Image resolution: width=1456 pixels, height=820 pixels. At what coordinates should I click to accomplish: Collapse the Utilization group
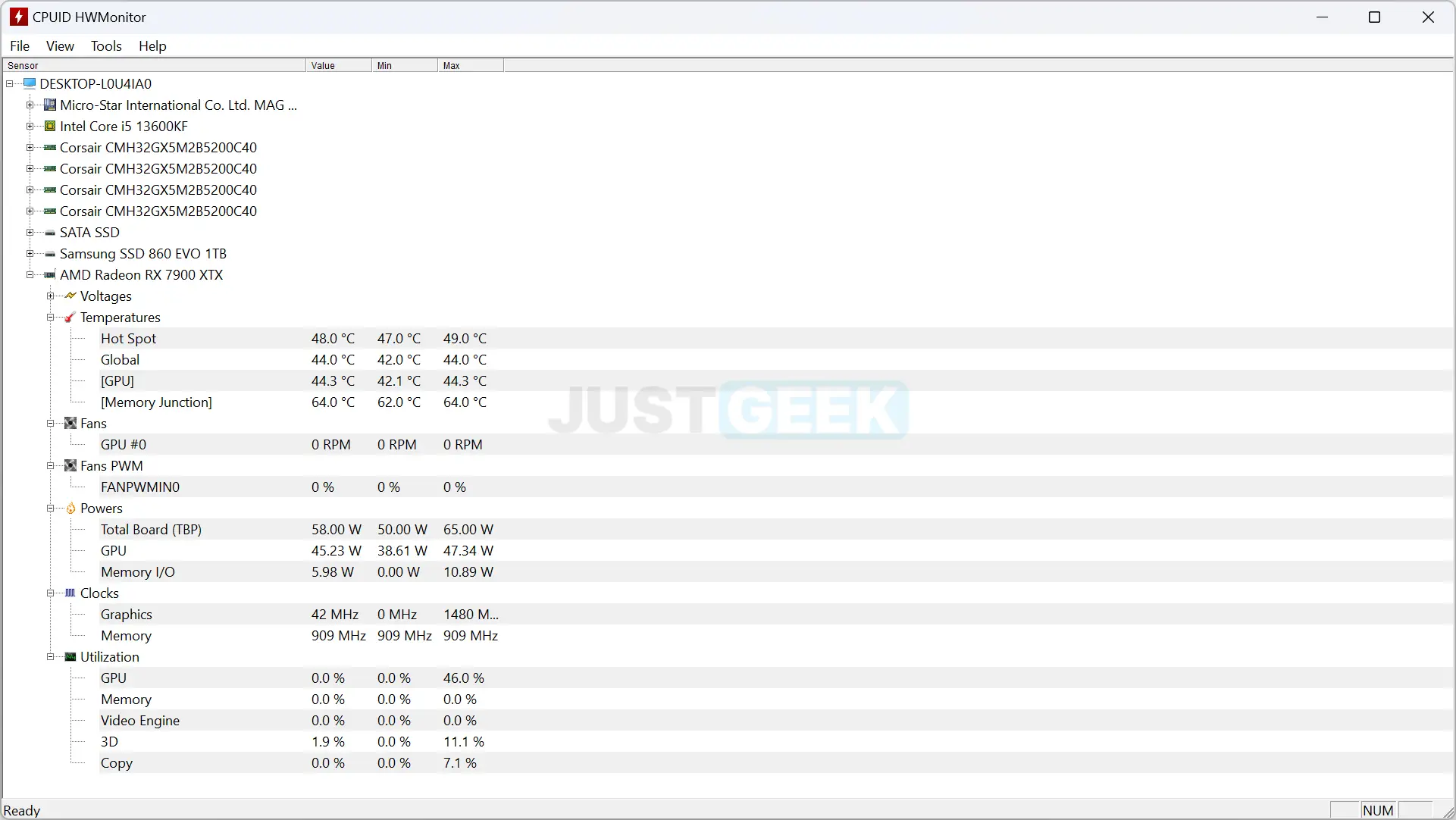[51, 657]
